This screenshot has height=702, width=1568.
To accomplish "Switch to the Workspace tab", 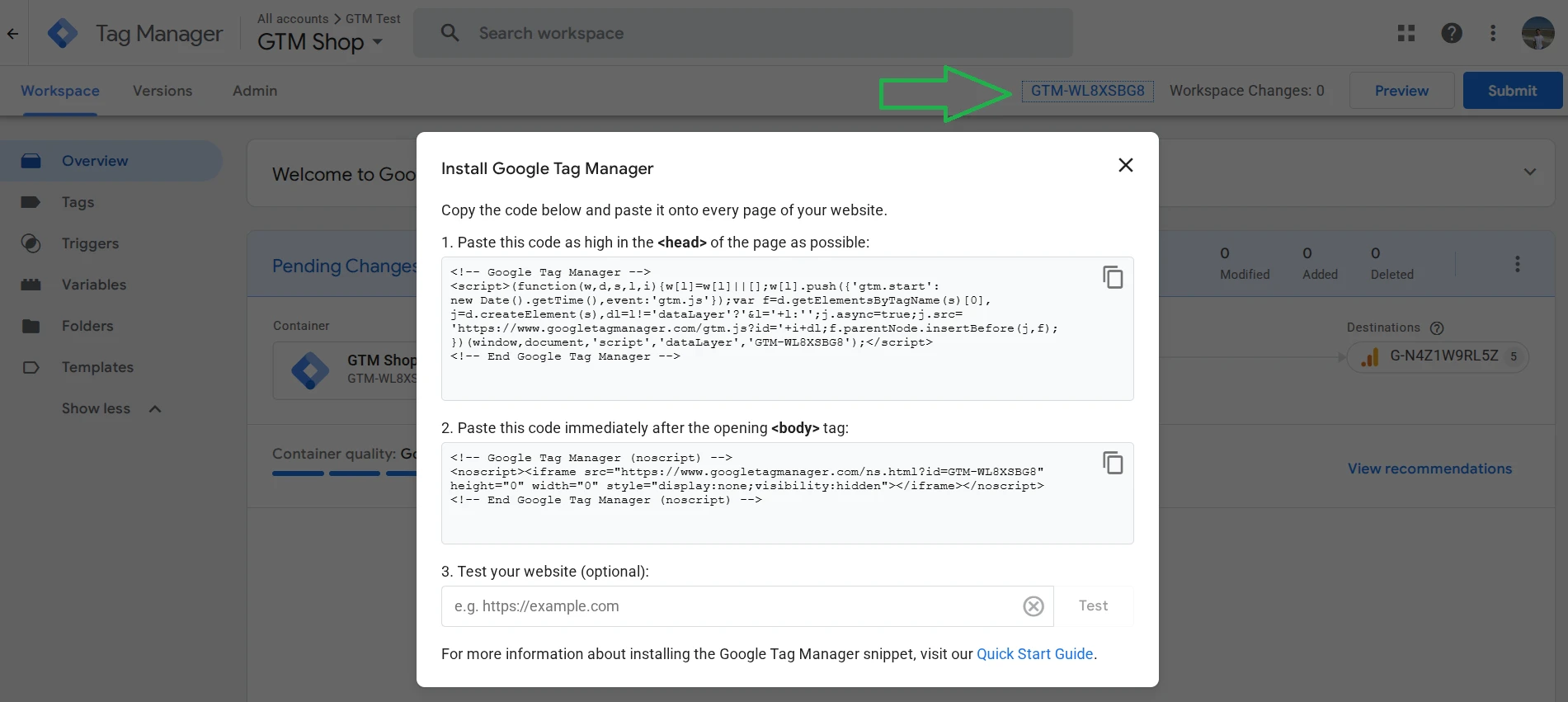I will (60, 91).
